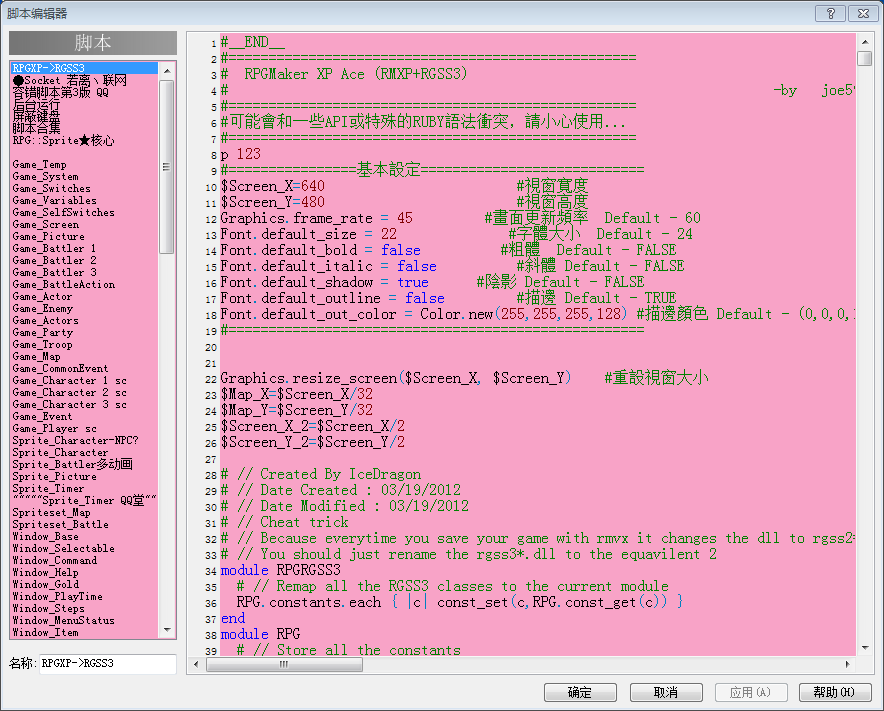Click the code editor's vertical scroll thumb
The image size is (884, 711).
pyautogui.click(x=865, y=58)
